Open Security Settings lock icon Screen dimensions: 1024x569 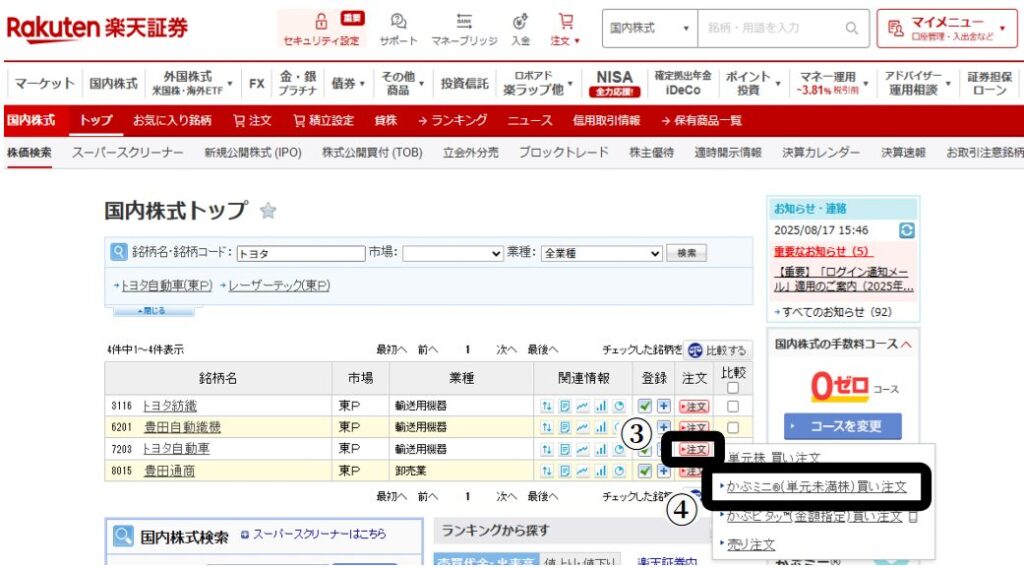pyautogui.click(x=321, y=22)
